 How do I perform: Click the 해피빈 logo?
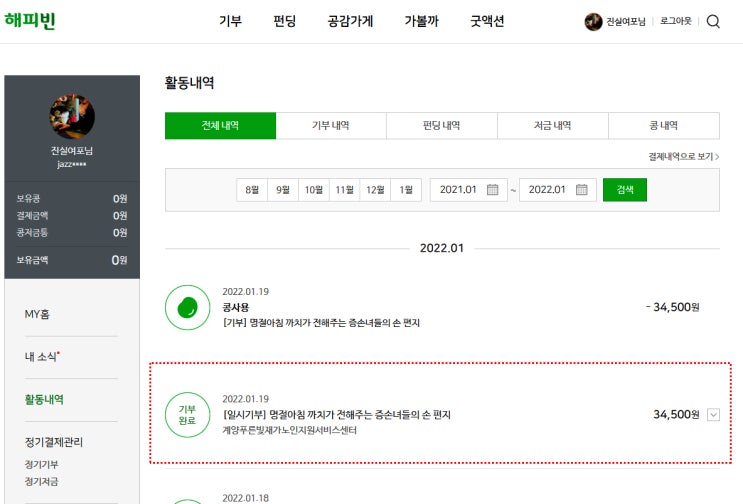point(30,20)
